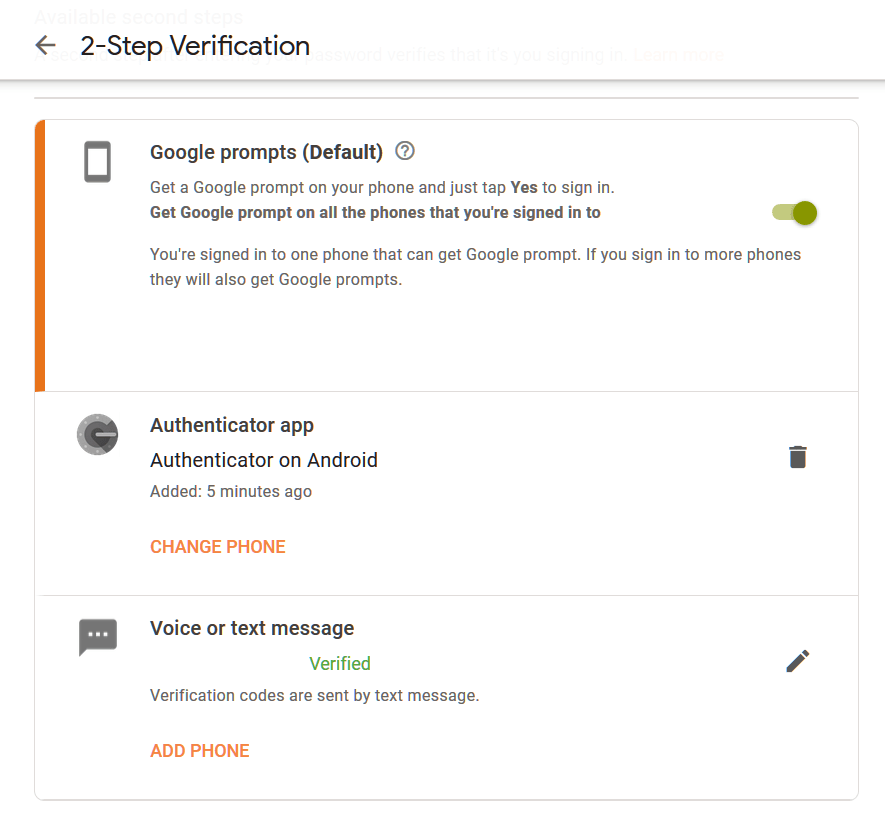The image size is (885, 827).
Task: Click 'Verification codes are sent by text message'
Action: (315, 695)
